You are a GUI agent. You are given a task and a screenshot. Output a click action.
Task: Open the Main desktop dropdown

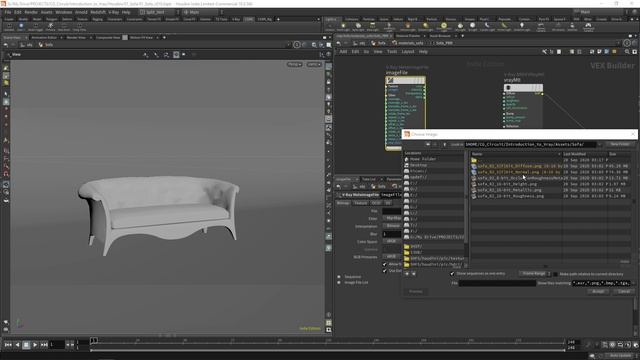pyautogui.click(x=201, y=12)
